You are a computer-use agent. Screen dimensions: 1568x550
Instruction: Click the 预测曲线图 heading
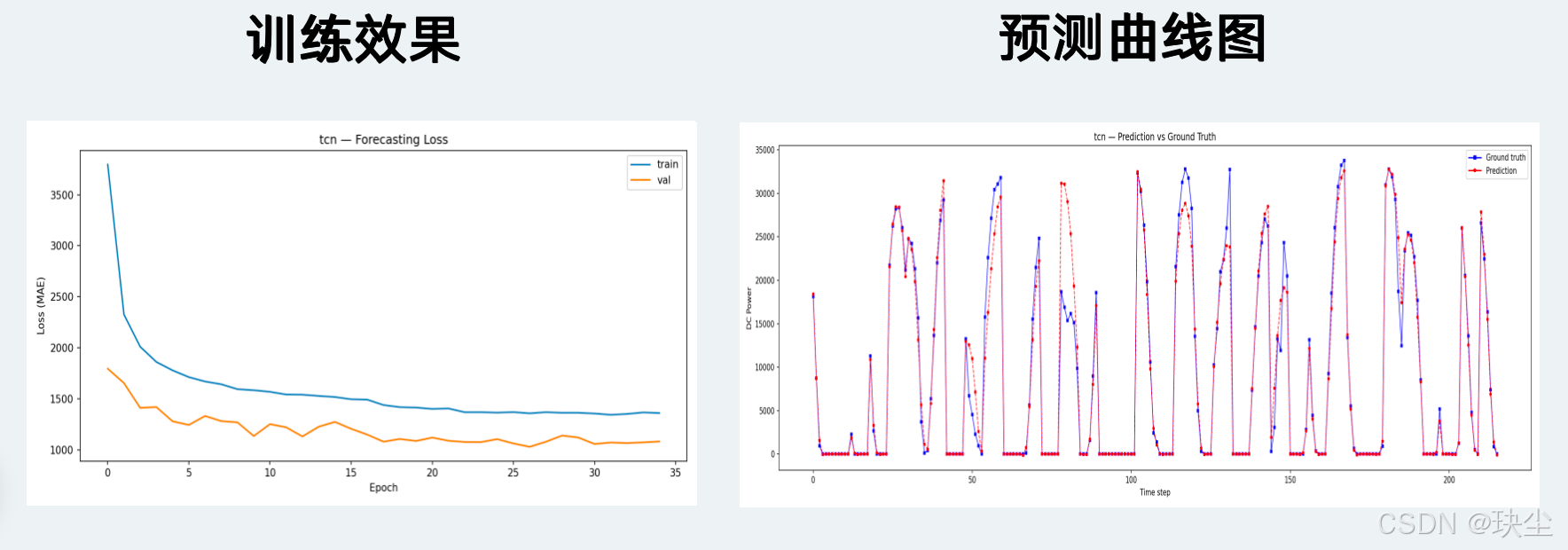coord(1133,37)
